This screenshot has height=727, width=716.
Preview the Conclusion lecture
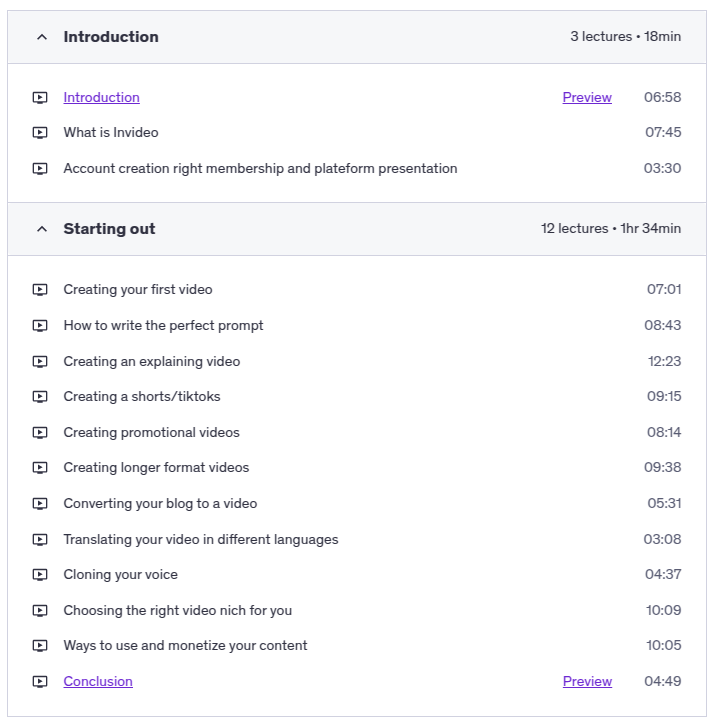coord(587,682)
